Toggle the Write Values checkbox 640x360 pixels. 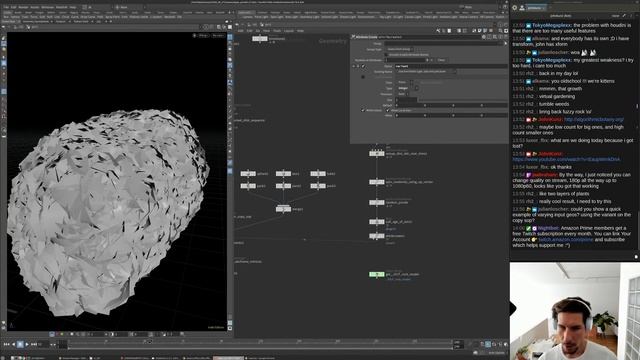(x=363, y=110)
